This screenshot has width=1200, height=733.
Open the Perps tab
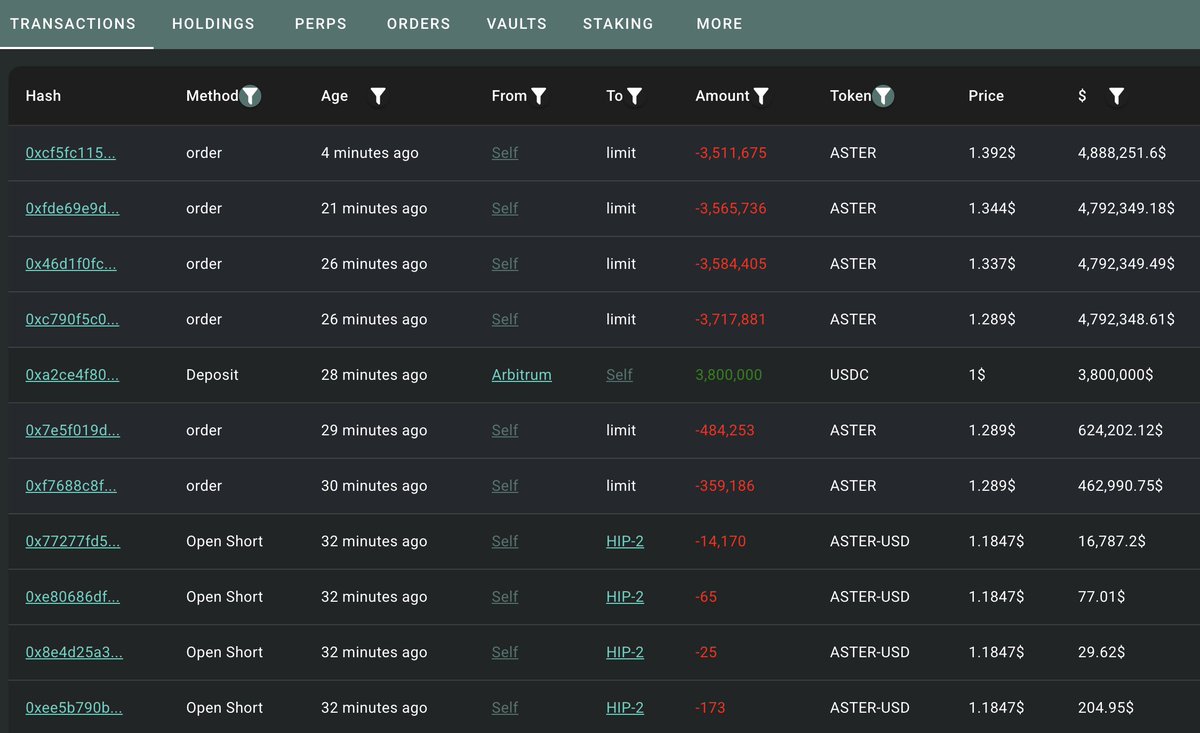(x=321, y=23)
